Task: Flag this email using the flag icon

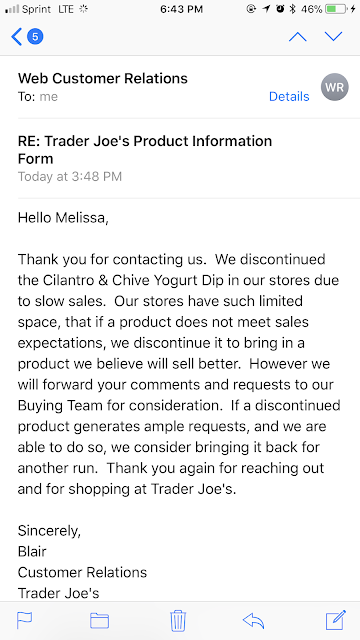Action: click(24, 620)
